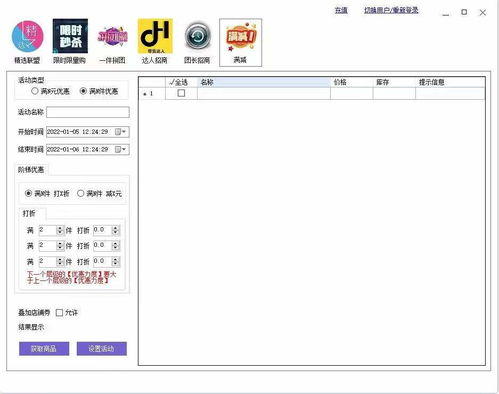Click the 结束时间 date-time value

tap(78, 149)
